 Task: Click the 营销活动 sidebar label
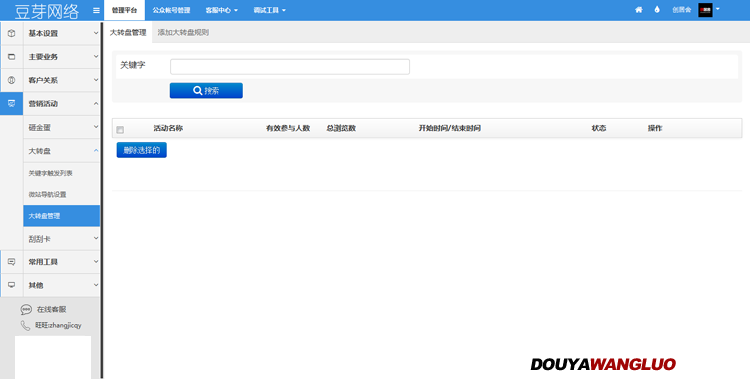(43, 103)
